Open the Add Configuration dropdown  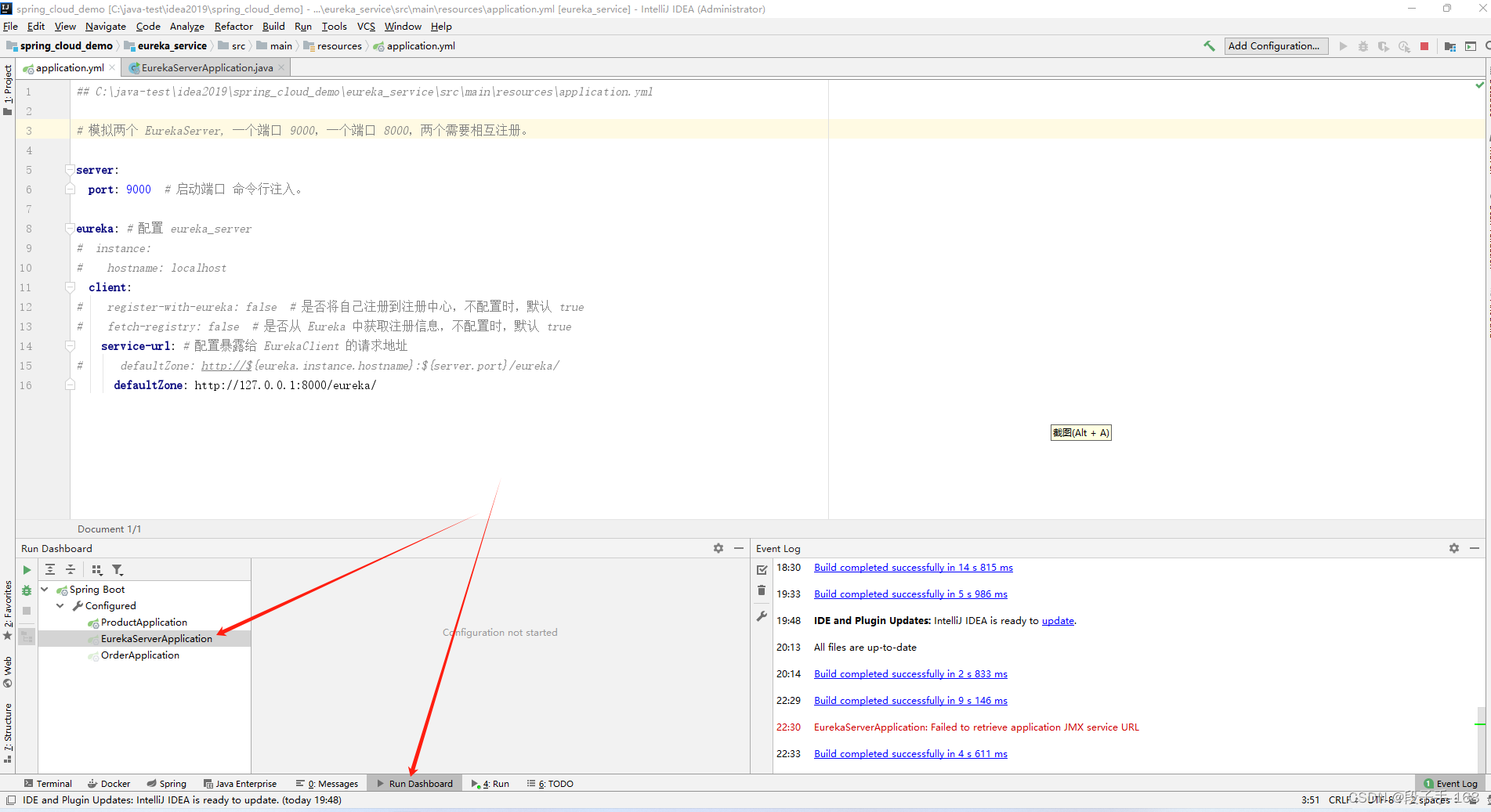[x=1276, y=46]
